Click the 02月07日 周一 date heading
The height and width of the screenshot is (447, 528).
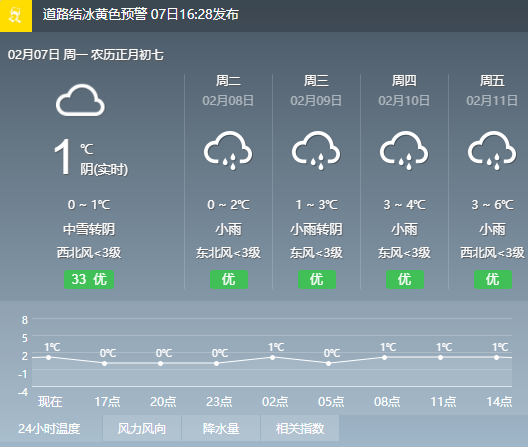(86, 55)
